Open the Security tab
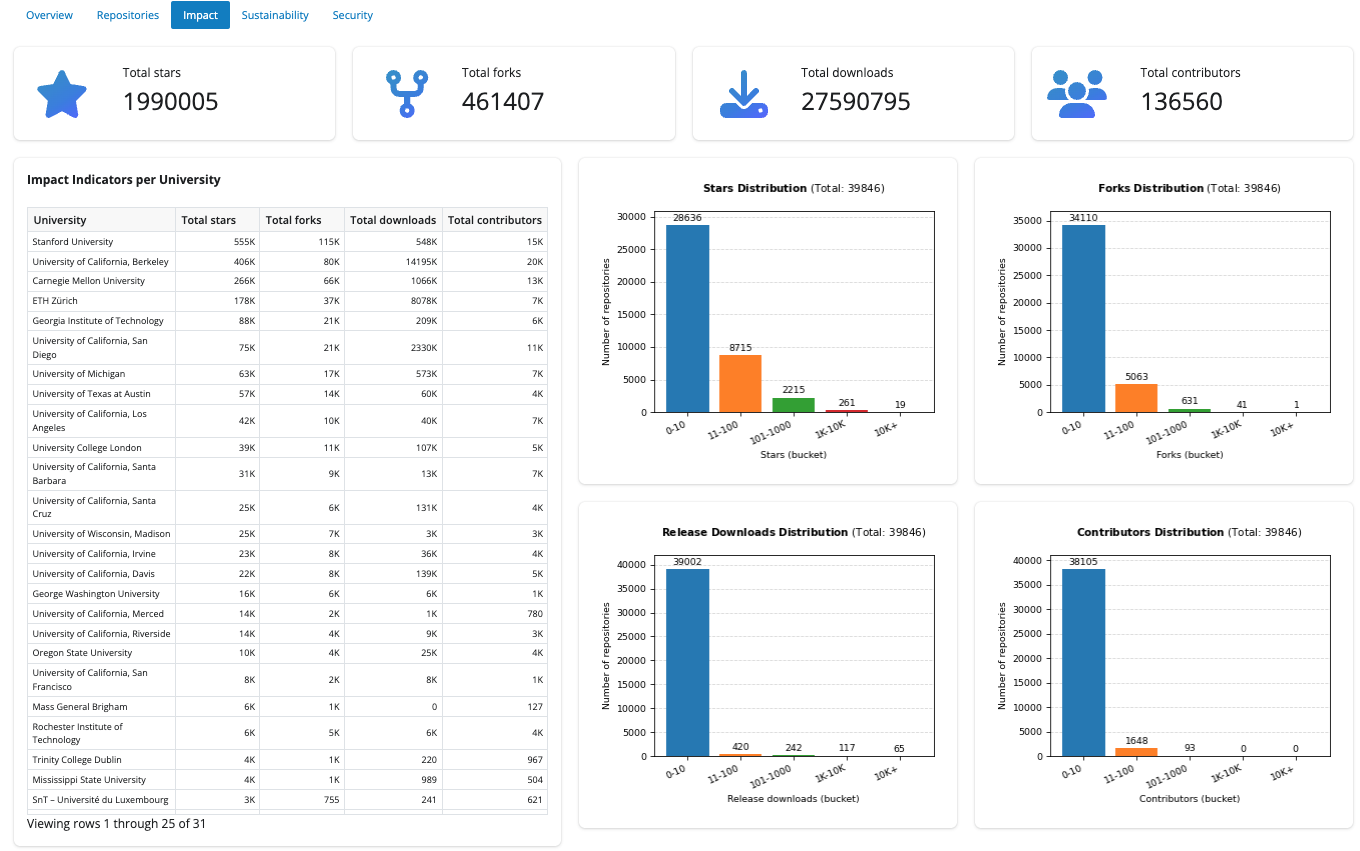Viewport: 1360px width, 851px height. coord(352,15)
